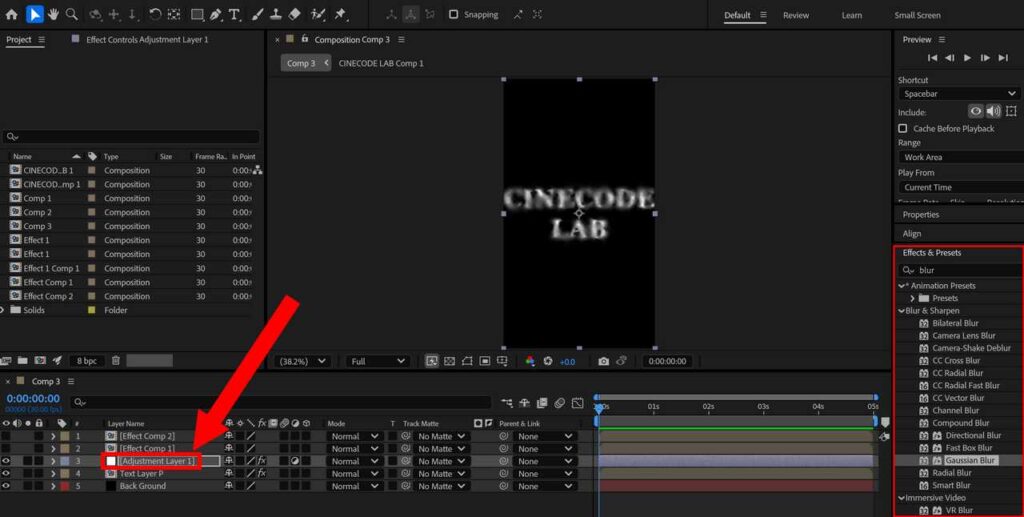Image resolution: width=1024 pixels, height=517 pixels.
Task: Click the 8 bpc color depth button
Action: pyautogui.click(x=87, y=360)
